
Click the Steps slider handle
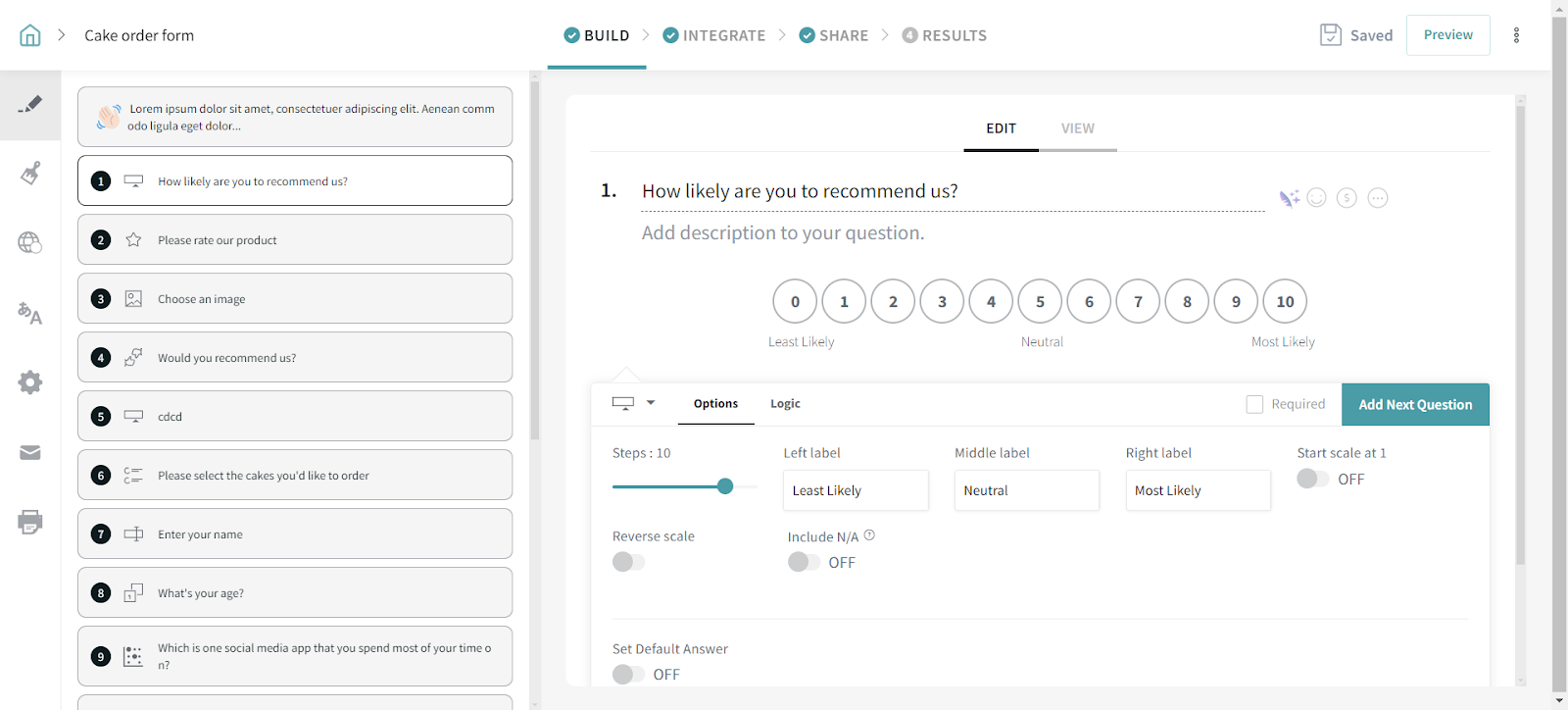[x=725, y=486]
